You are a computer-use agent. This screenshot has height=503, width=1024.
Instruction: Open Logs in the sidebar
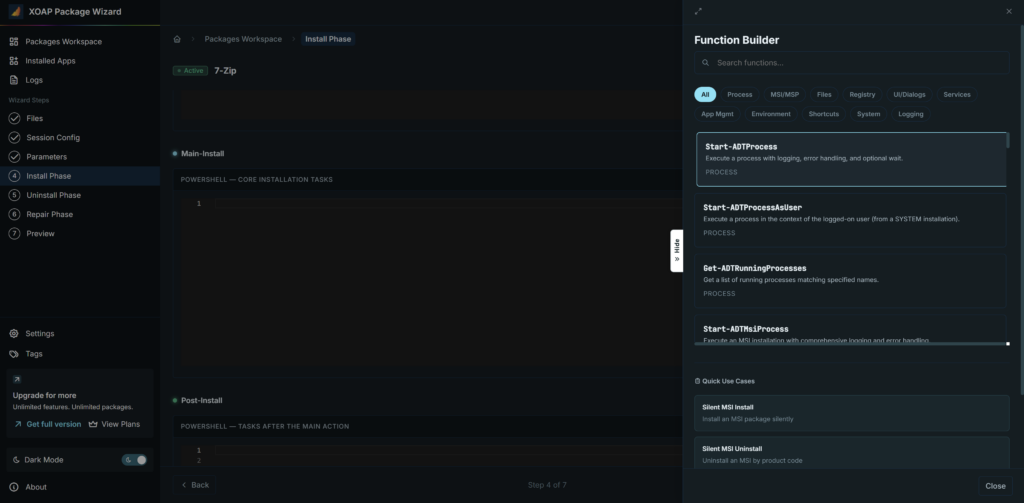[x=34, y=80]
